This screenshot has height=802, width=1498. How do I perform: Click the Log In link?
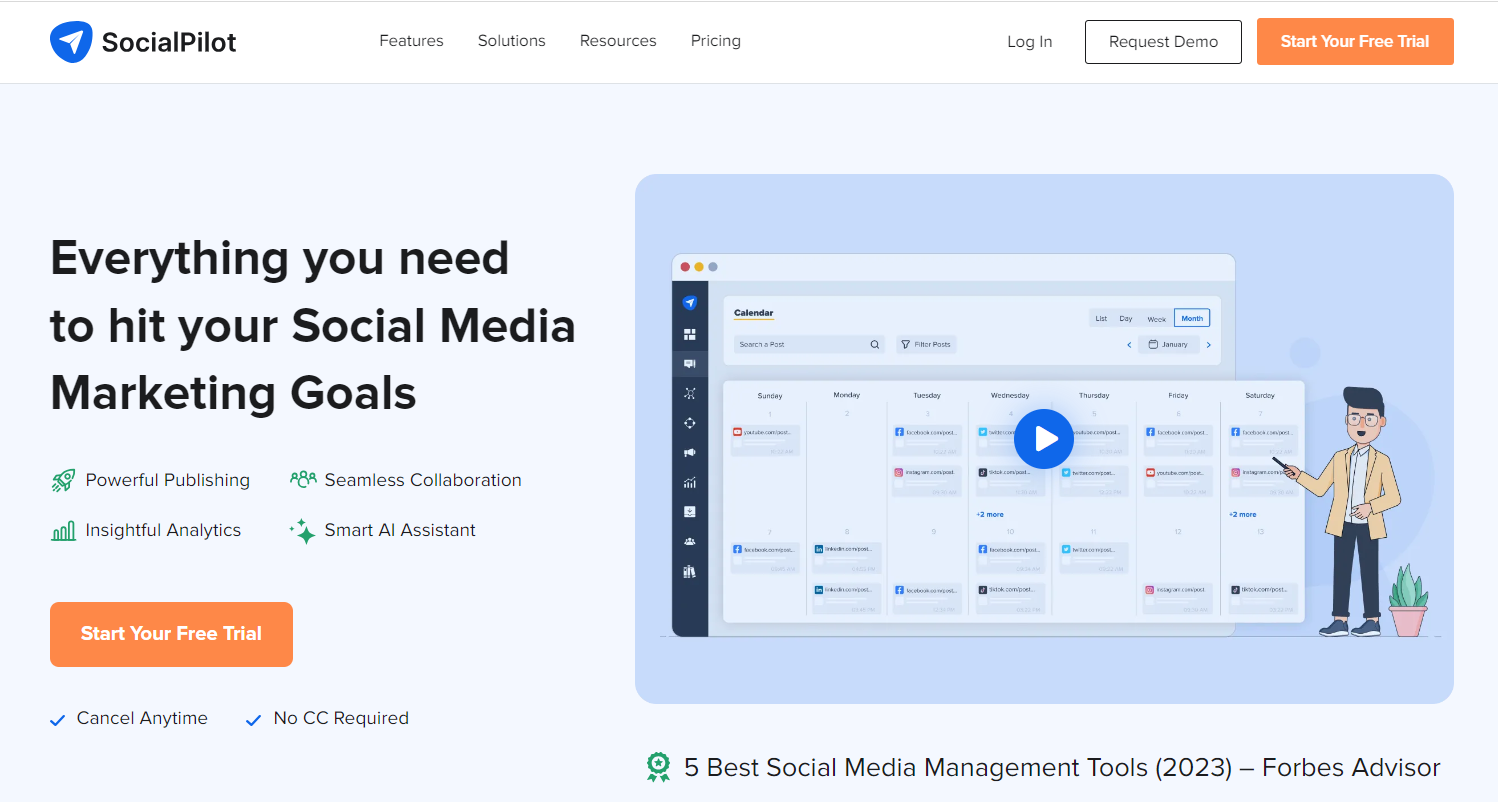(1029, 42)
